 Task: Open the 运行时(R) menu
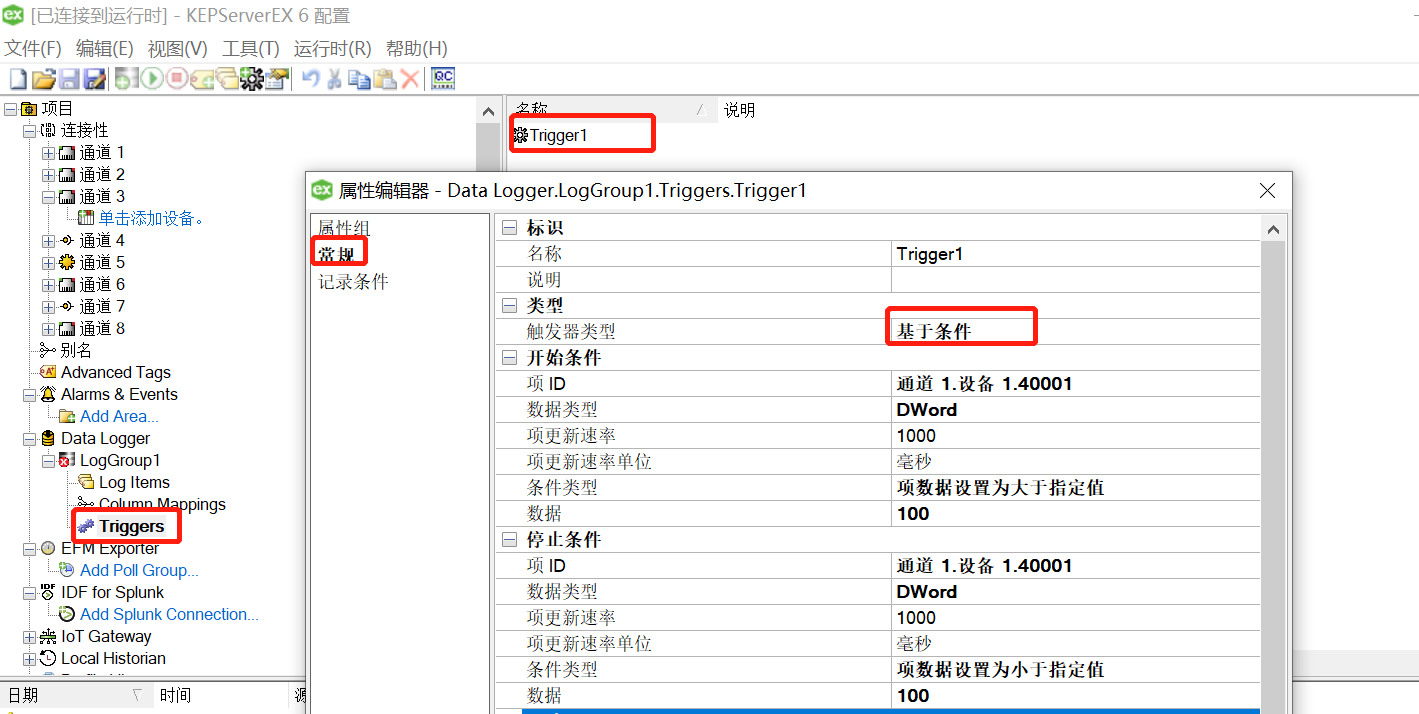(x=333, y=49)
